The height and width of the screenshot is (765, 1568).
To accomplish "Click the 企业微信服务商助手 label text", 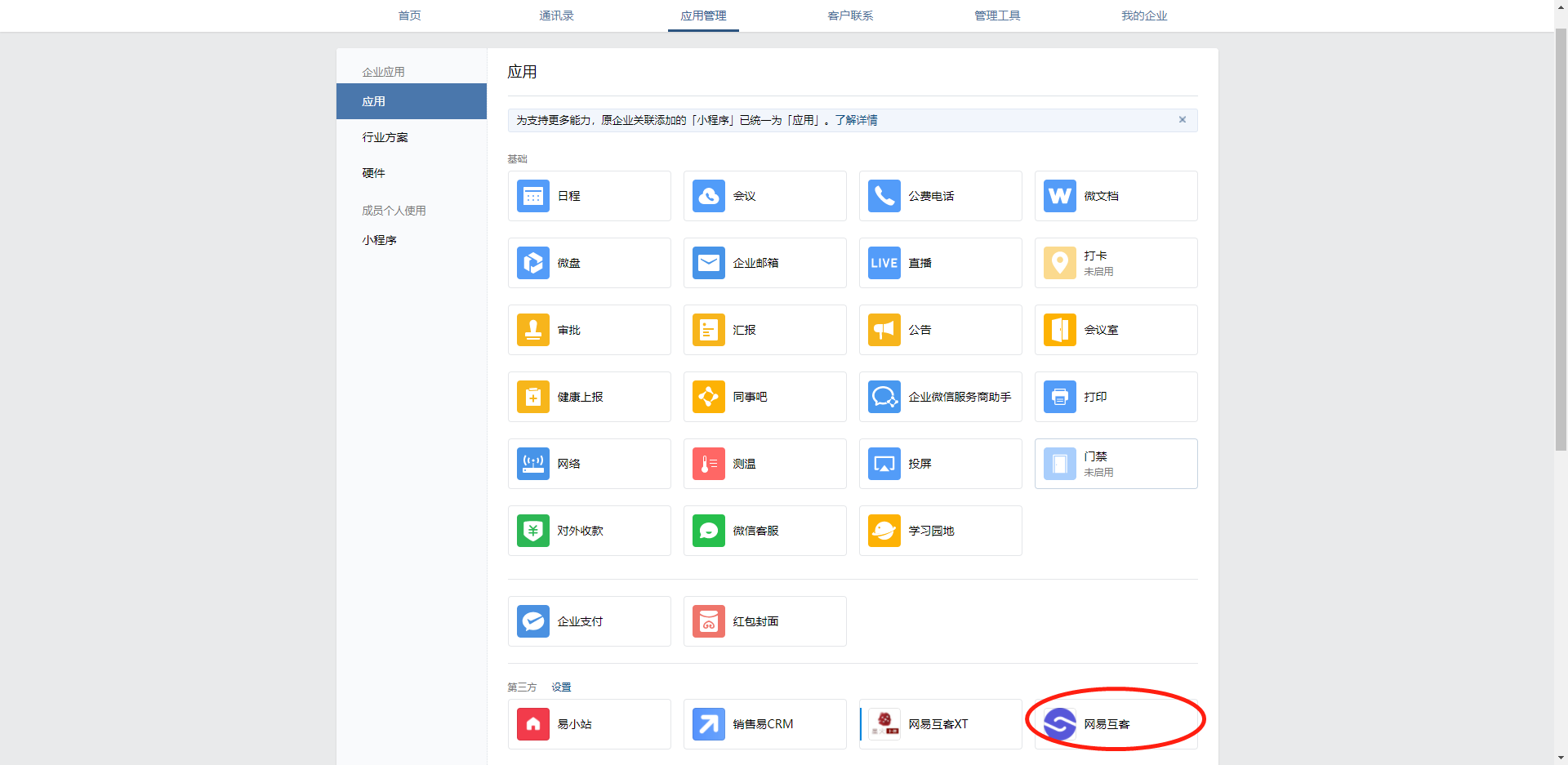I will tap(960, 397).
